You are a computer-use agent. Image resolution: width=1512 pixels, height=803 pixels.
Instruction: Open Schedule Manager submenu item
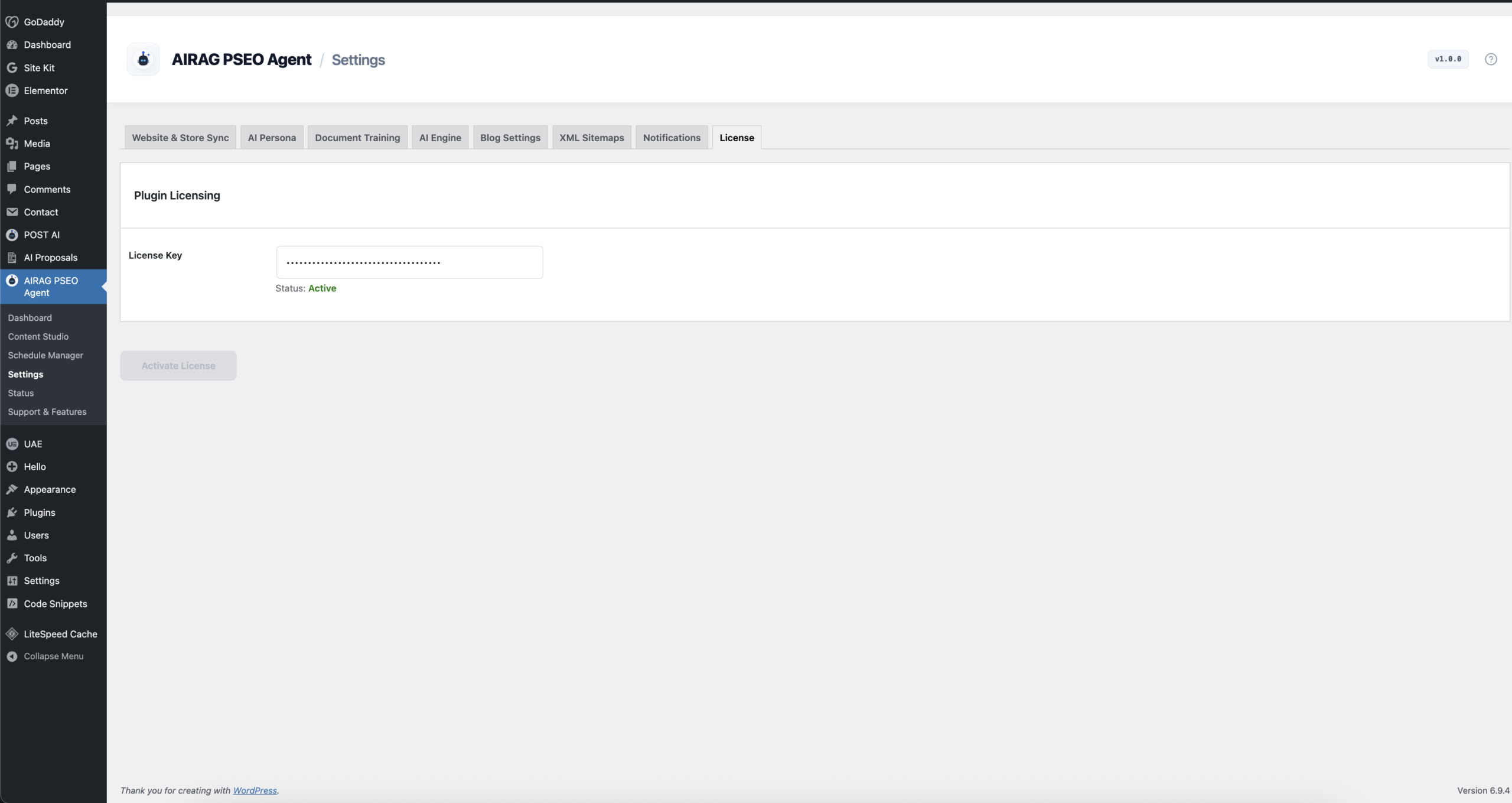45,356
